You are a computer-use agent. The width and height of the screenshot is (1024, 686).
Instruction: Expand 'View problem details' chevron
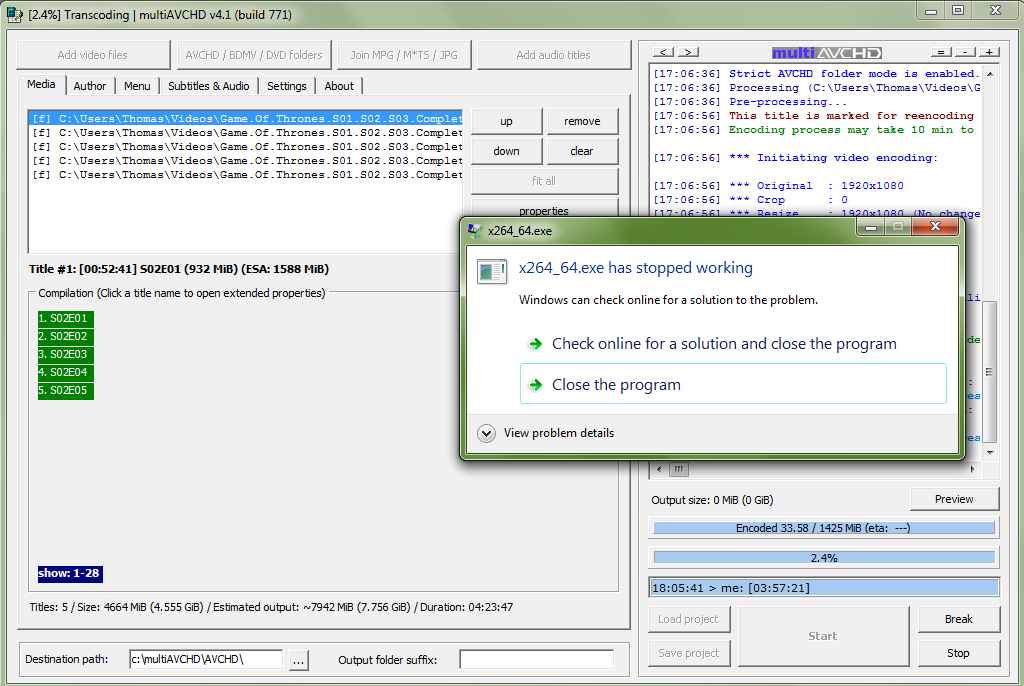487,433
